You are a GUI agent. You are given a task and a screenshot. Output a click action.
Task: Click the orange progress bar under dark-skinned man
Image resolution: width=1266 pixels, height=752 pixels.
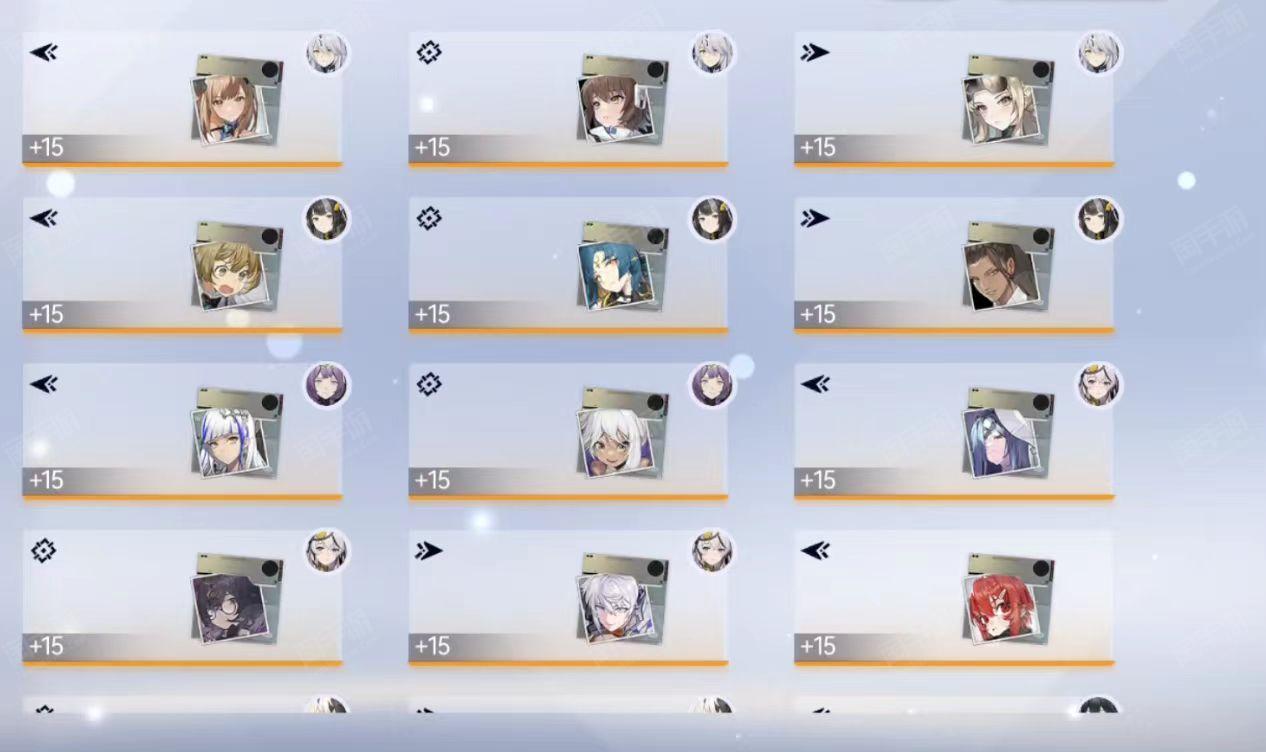pyautogui.click(x=954, y=330)
